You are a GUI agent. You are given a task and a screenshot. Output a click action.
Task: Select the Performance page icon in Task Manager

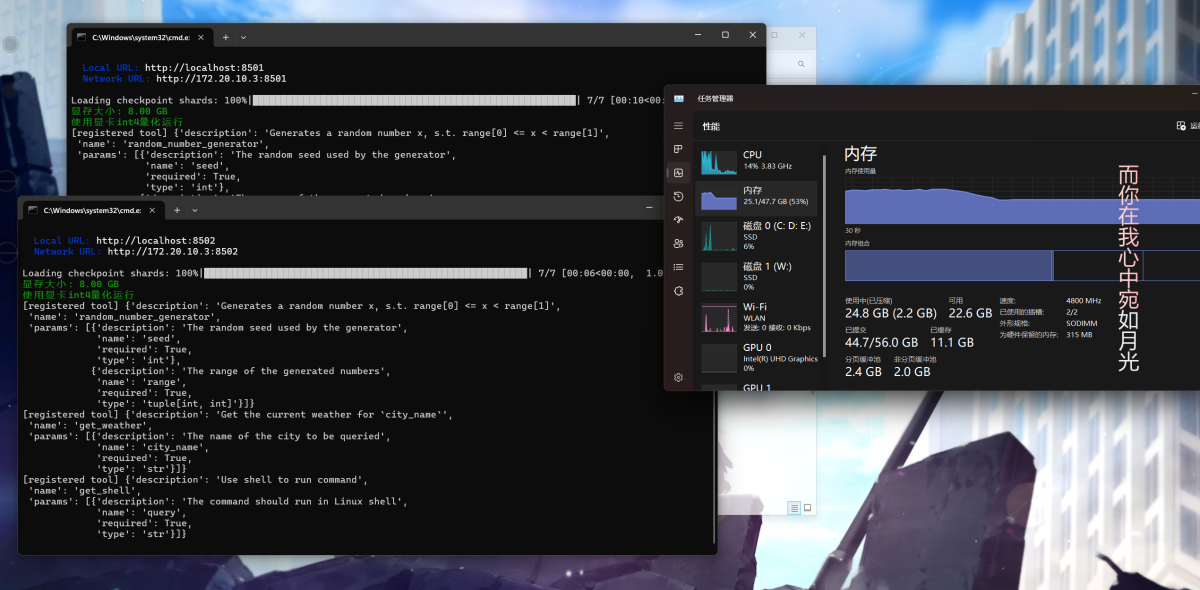click(678, 173)
